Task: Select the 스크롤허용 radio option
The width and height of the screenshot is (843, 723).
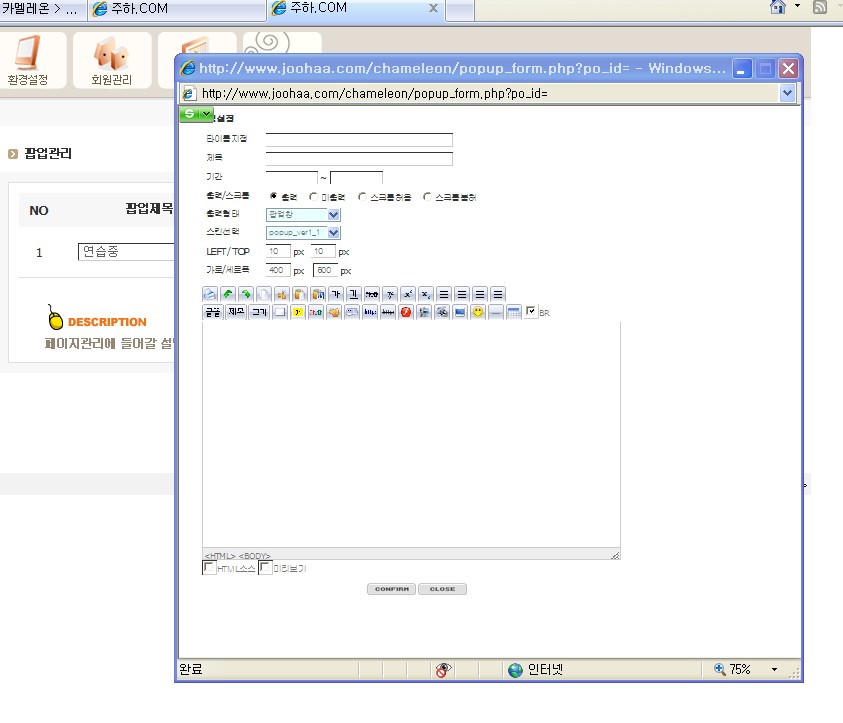Action: click(x=362, y=197)
